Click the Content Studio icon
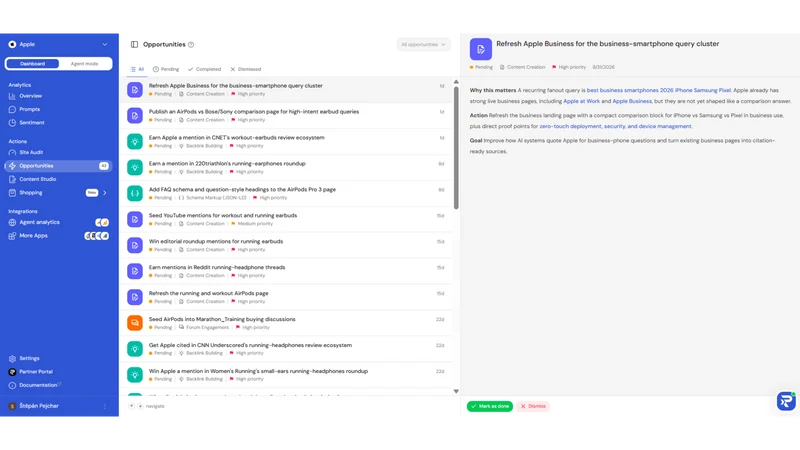 (x=12, y=179)
